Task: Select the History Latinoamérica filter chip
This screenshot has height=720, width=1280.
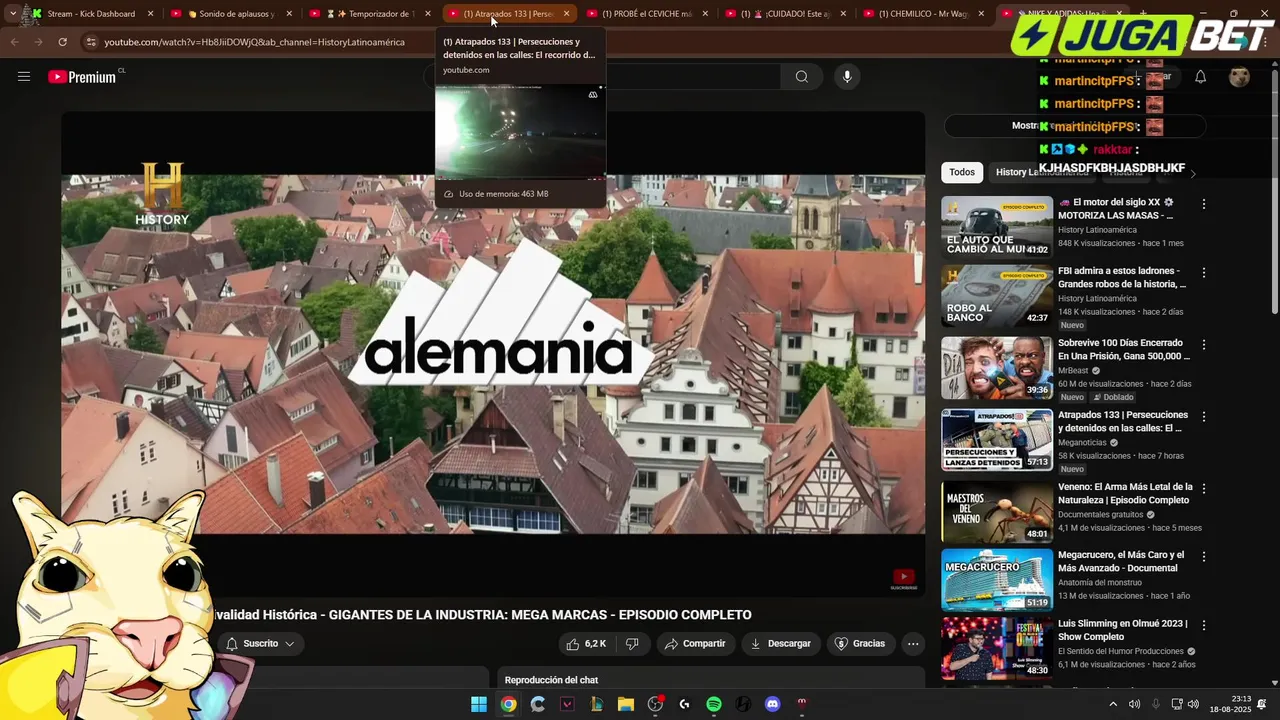Action: click(x=1042, y=172)
